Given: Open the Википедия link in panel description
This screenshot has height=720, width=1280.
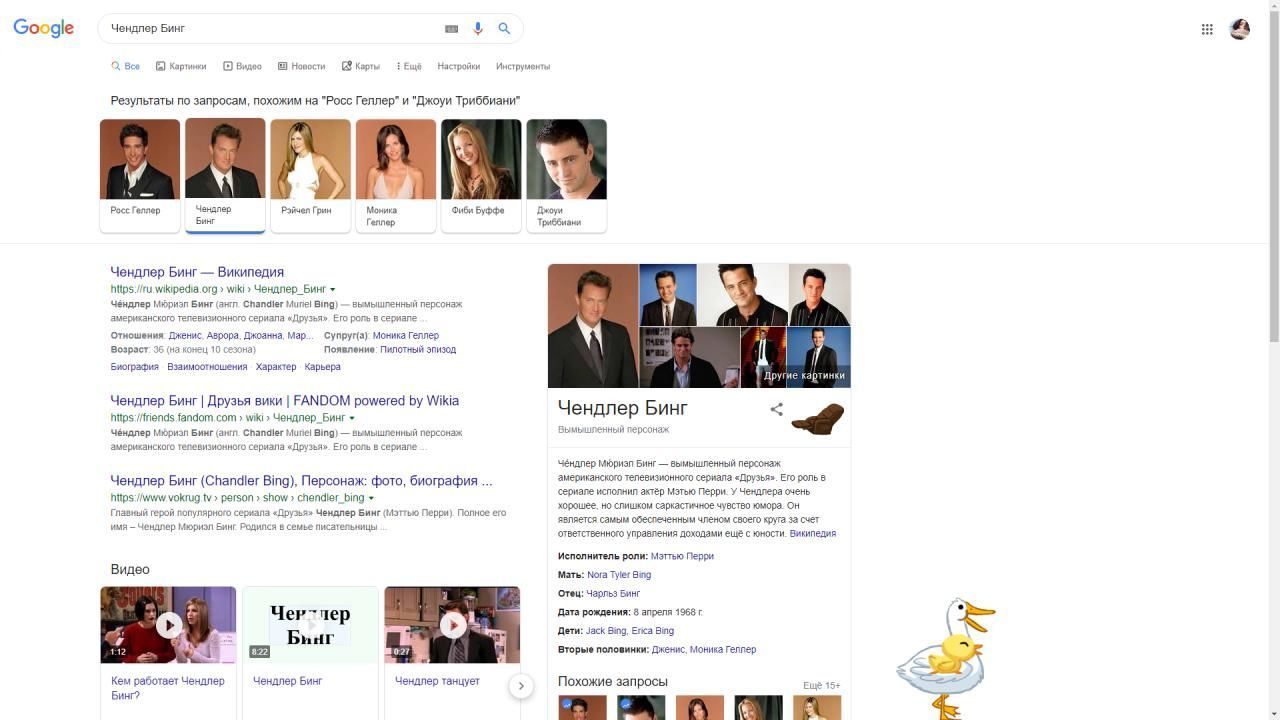Looking at the screenshot, I should [813, 534].
